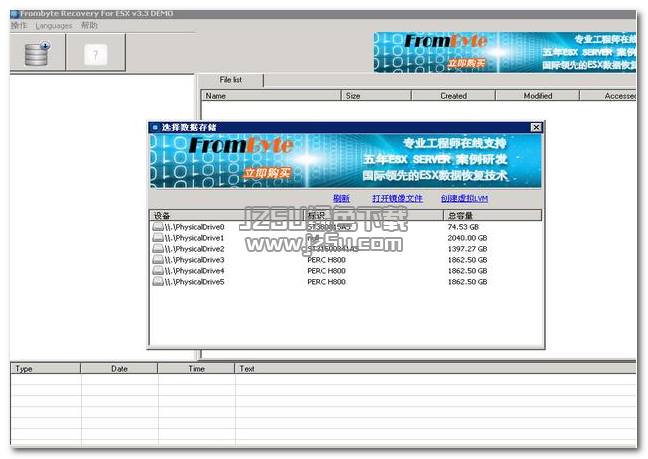Click the 74.53 GB capacity value

(x=463, y=227)
